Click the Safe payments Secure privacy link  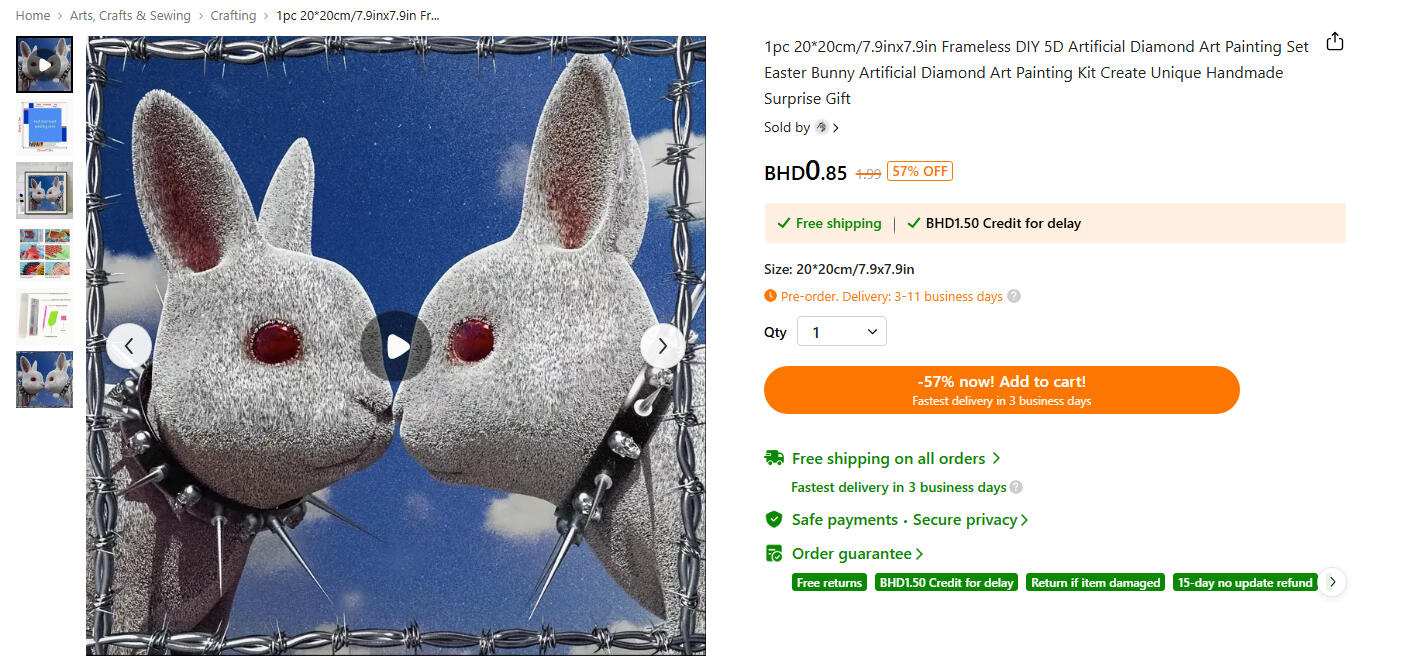coord(910,520)
